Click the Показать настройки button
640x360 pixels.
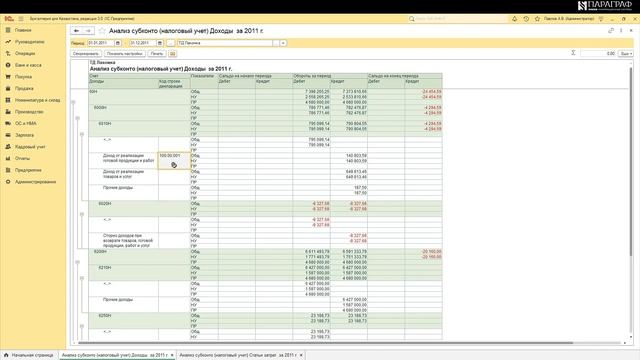[124, 53]
